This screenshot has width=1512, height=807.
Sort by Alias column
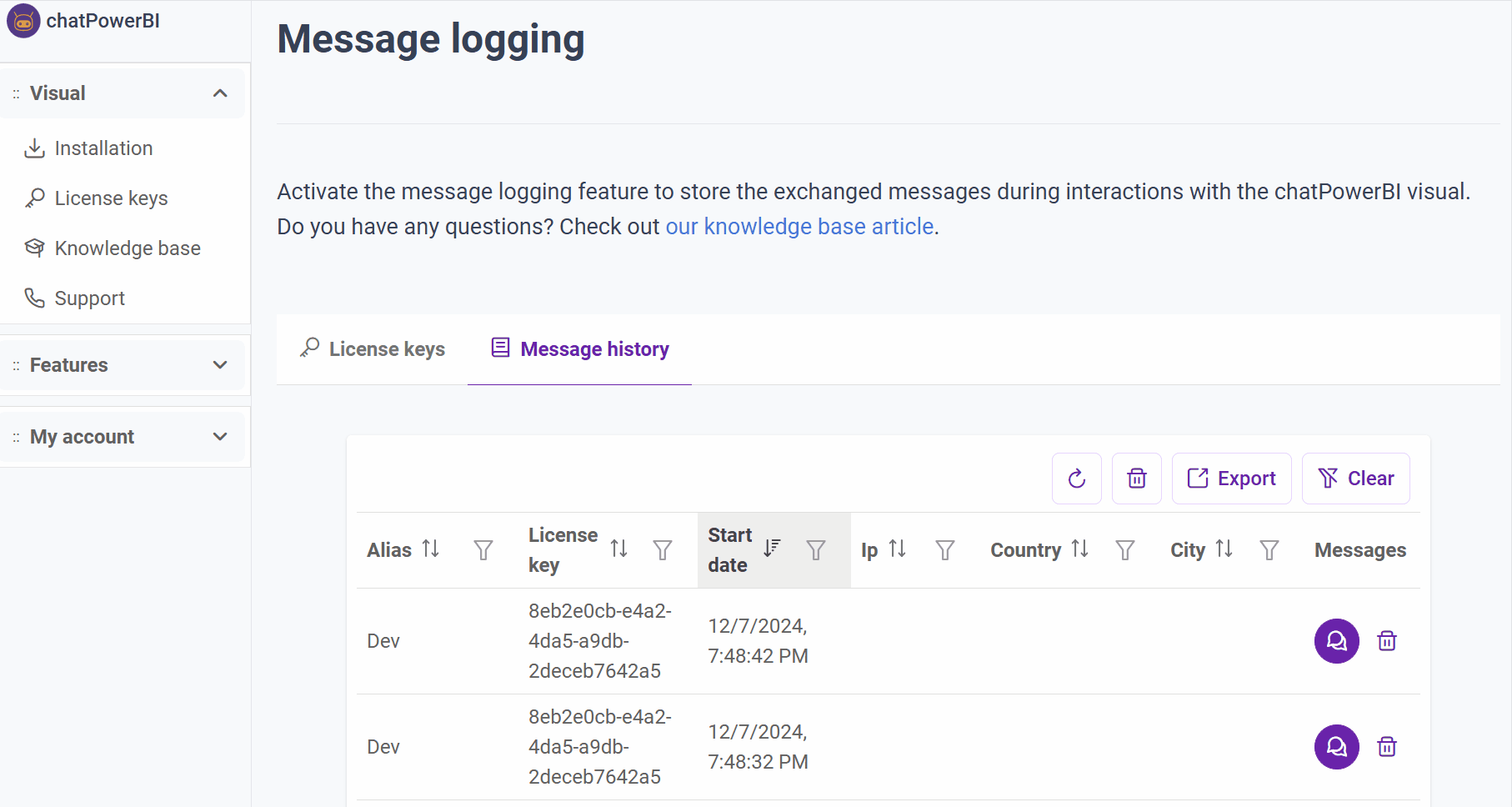pyautogui.click(x=430, y=549)
